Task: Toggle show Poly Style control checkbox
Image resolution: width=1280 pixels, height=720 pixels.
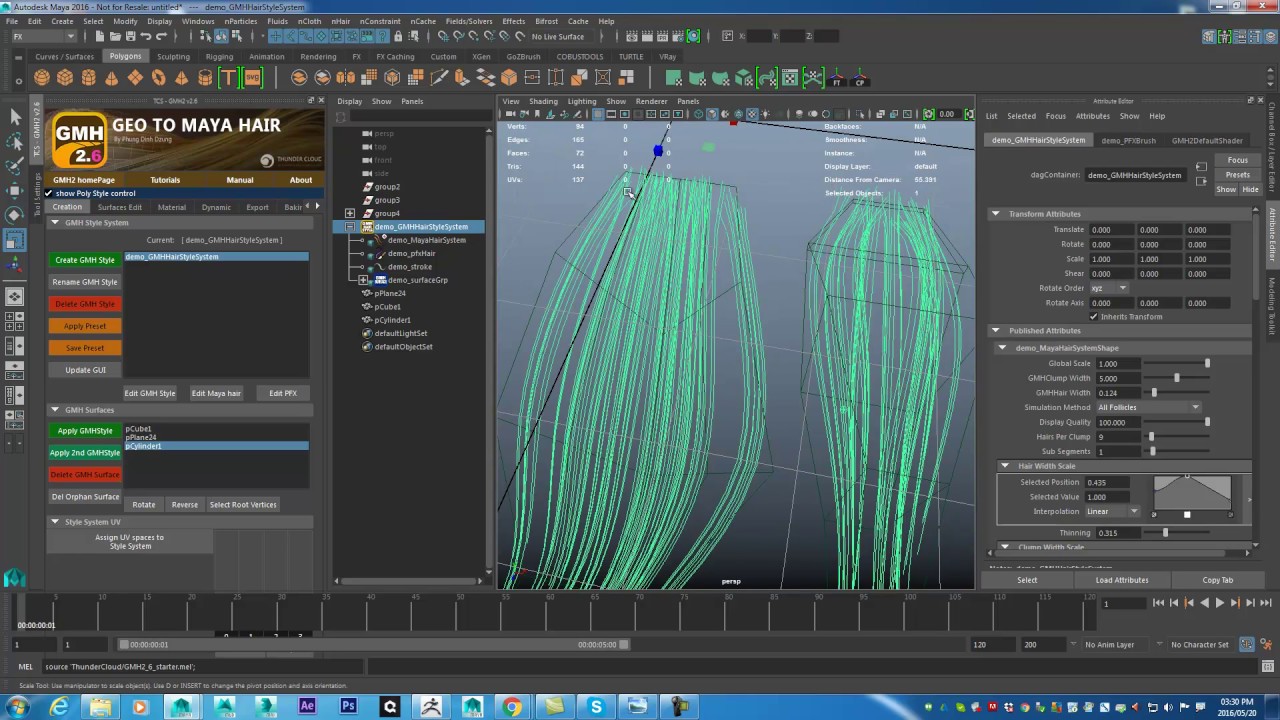Action: [x=48, y=193]
